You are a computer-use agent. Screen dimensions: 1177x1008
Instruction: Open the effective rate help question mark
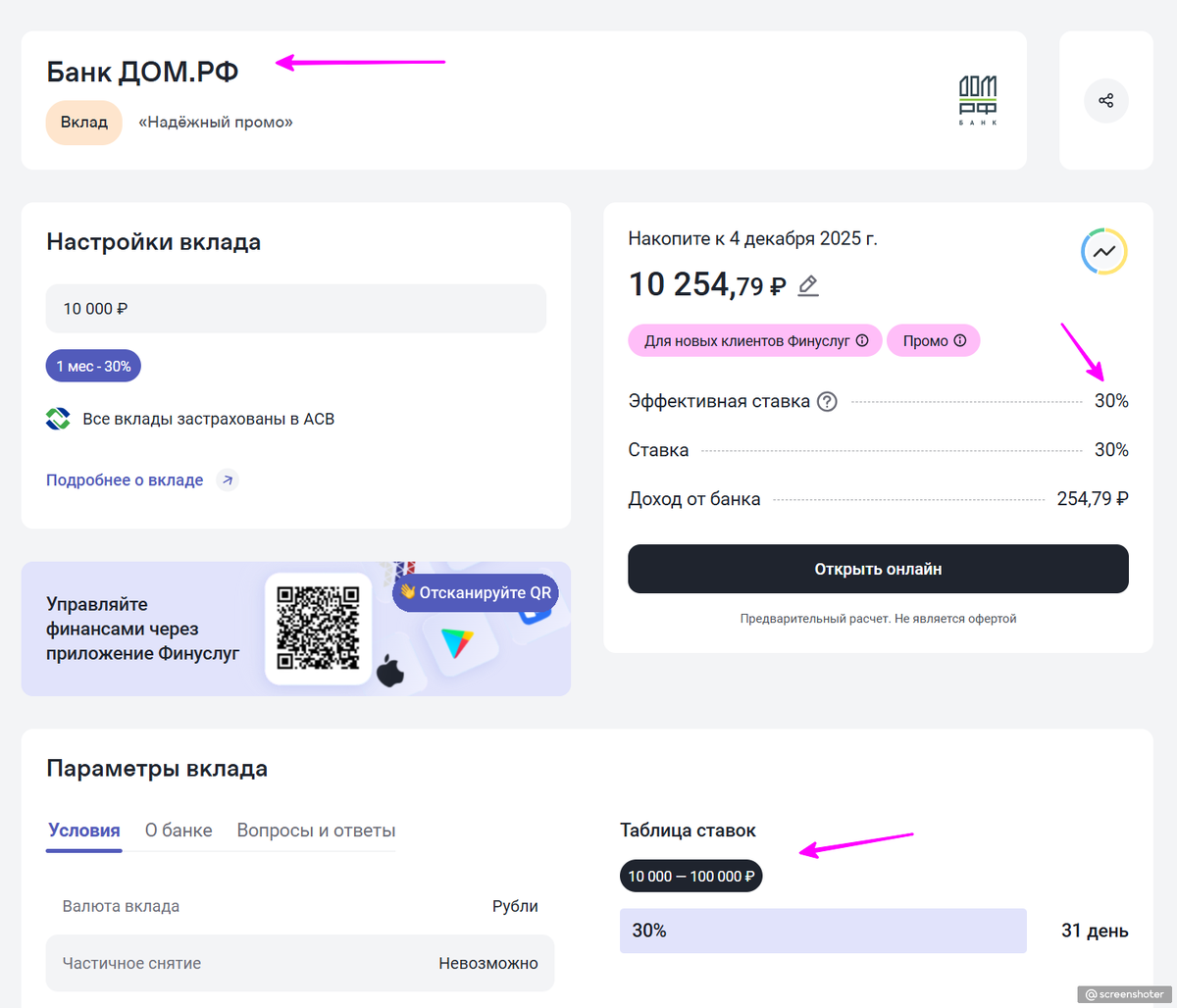[x=827, y=401]
